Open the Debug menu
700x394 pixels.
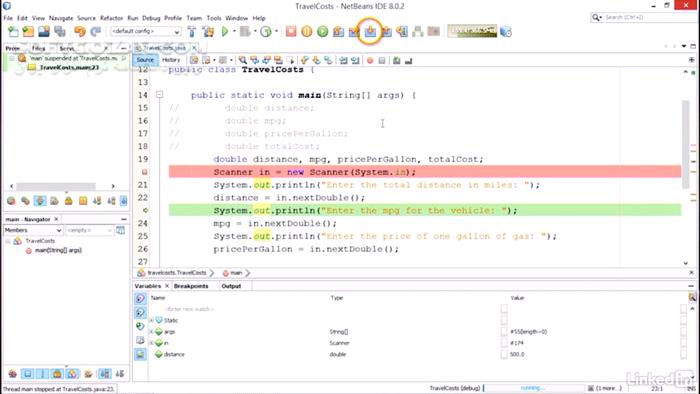click(151, 18)
